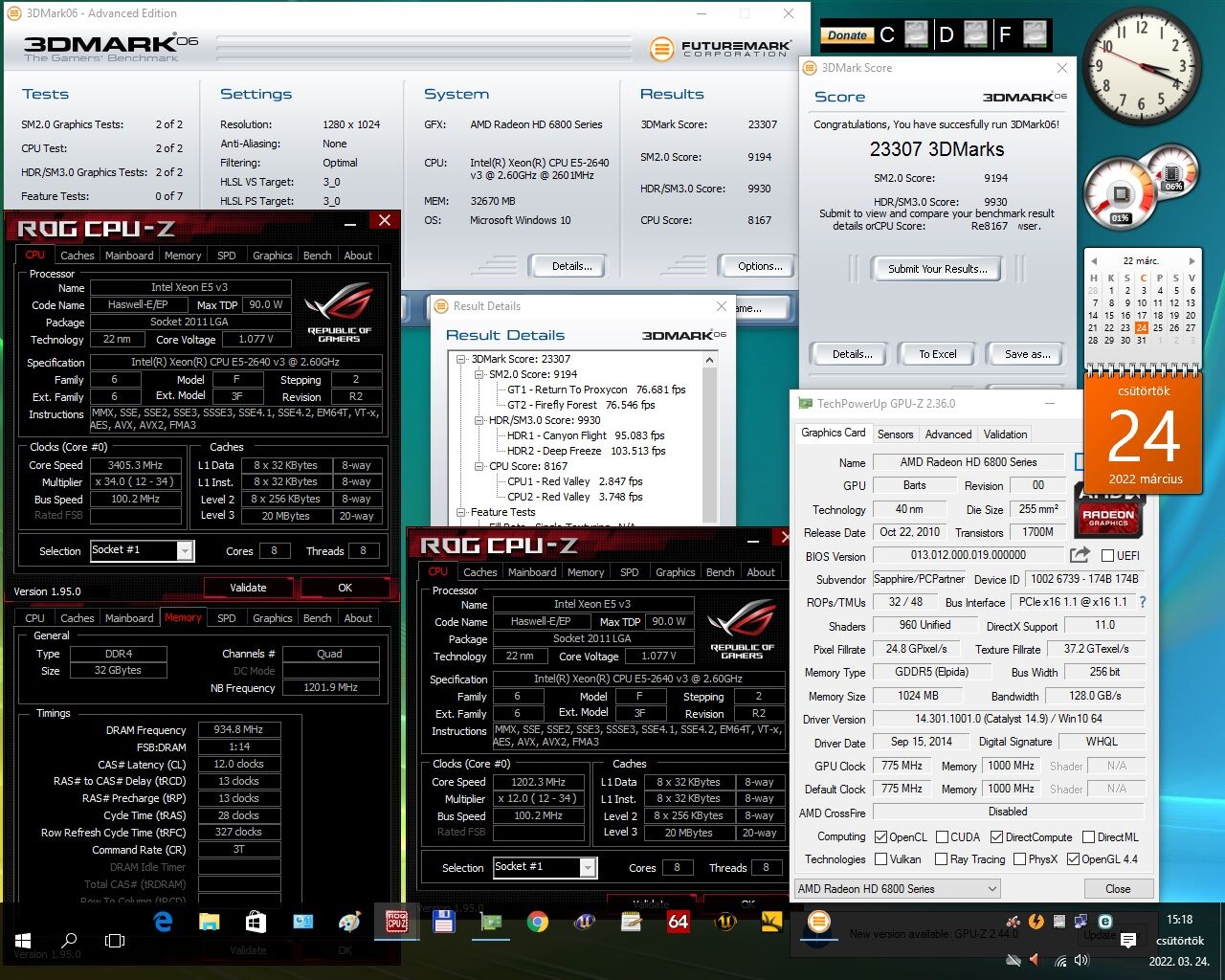Open Microsoft Store from the taskbar
This screenshot has height=980, width=1225.
coord(256,922)
